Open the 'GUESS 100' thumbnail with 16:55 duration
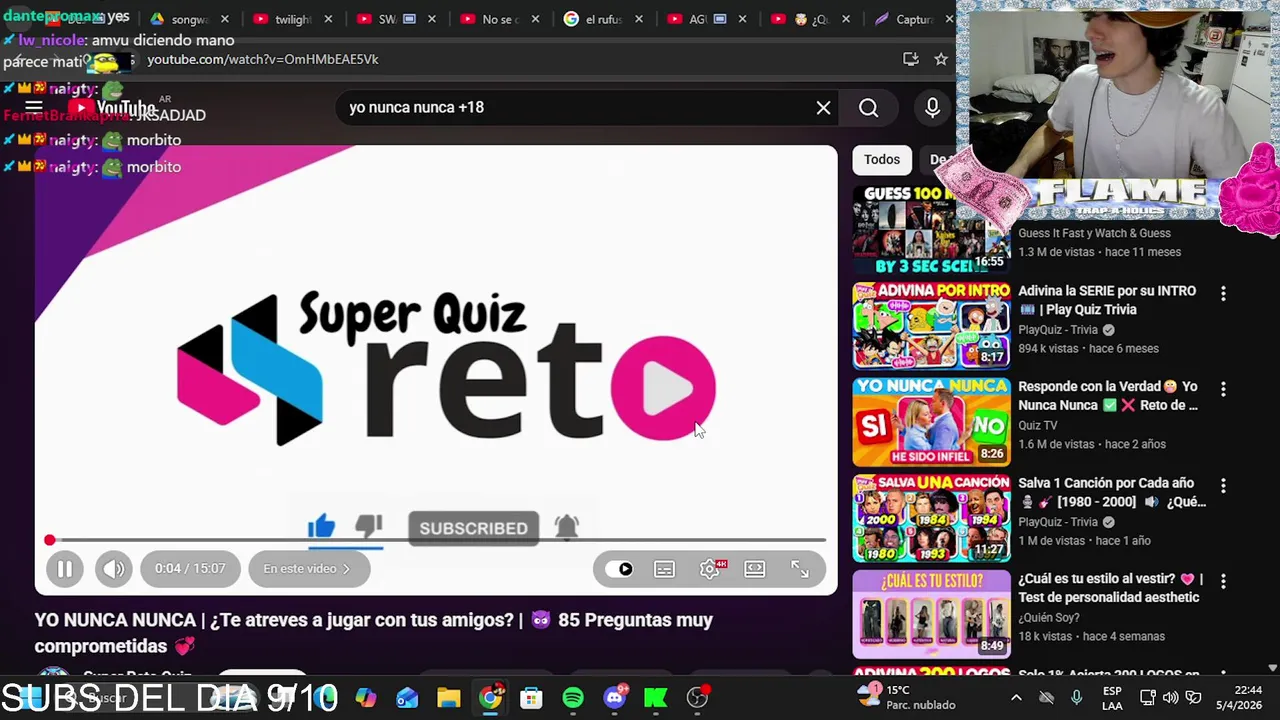Screen dimensions: 1280x720 tap(931, 229)
